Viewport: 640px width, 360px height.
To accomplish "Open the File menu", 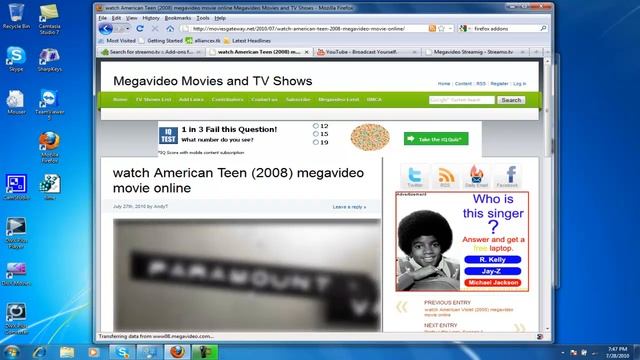I will 102,18.
